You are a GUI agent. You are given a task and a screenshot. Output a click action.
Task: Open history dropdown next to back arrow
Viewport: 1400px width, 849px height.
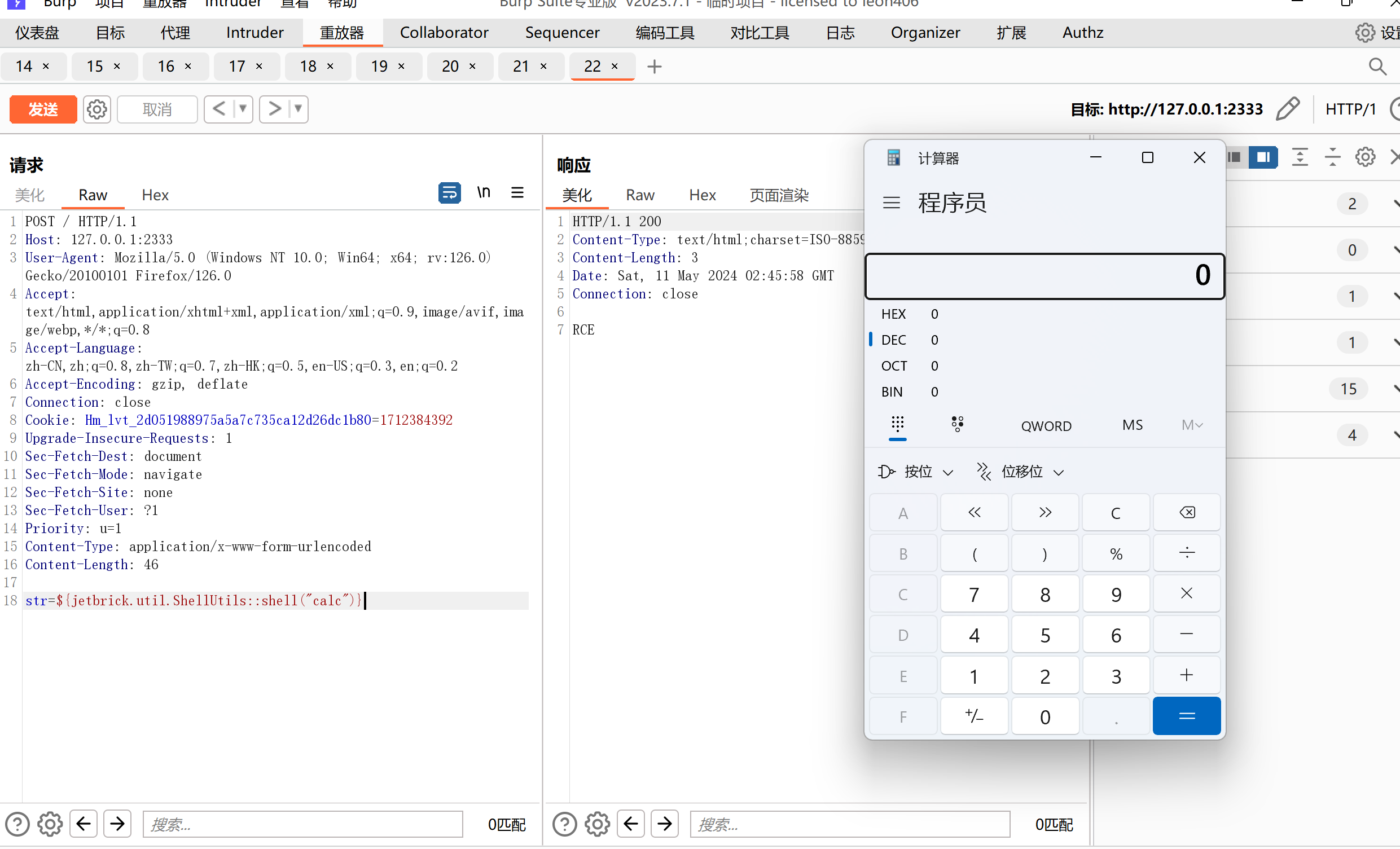point(243,108)
